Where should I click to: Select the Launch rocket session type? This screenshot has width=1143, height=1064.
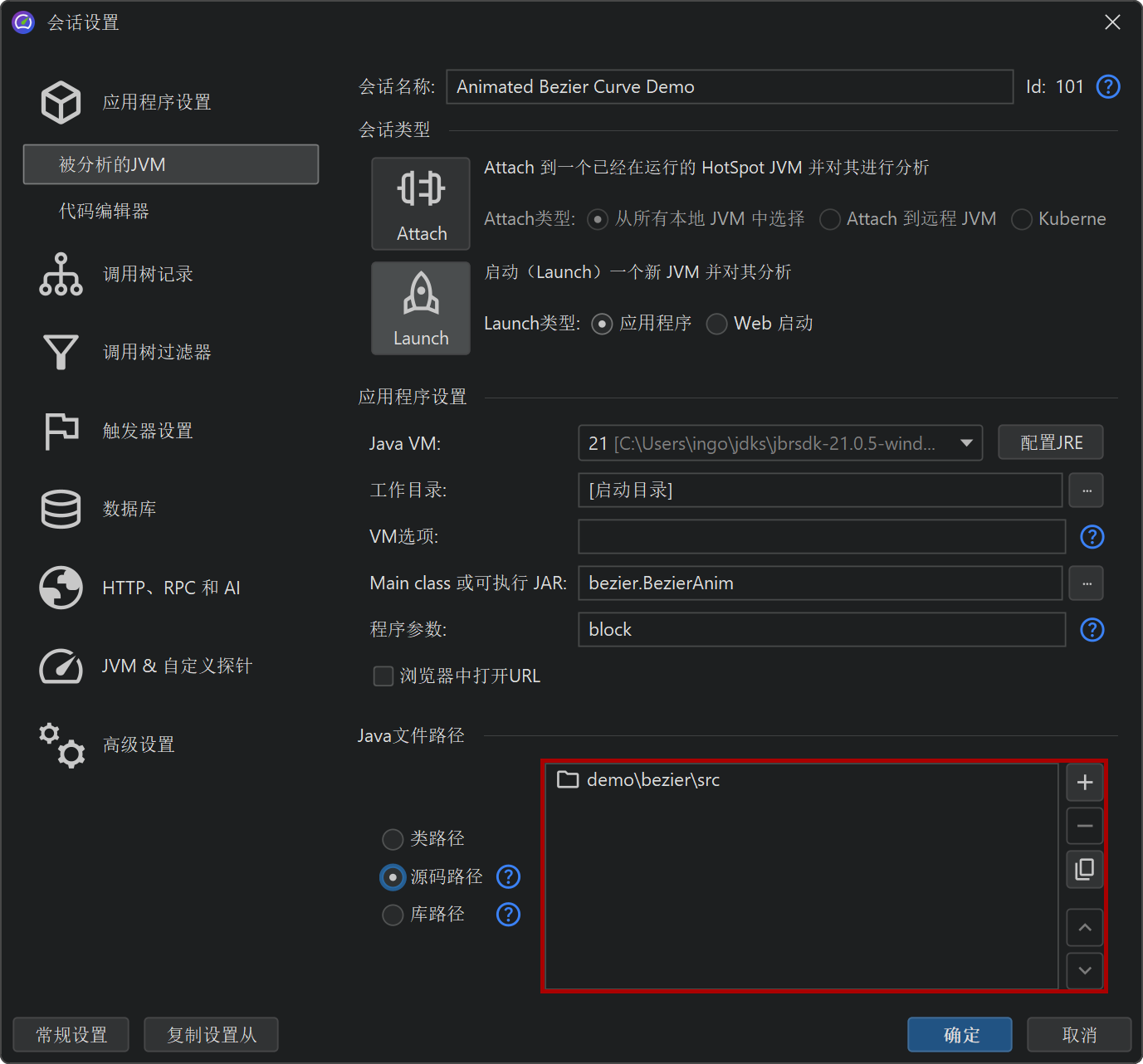point(421,309)
